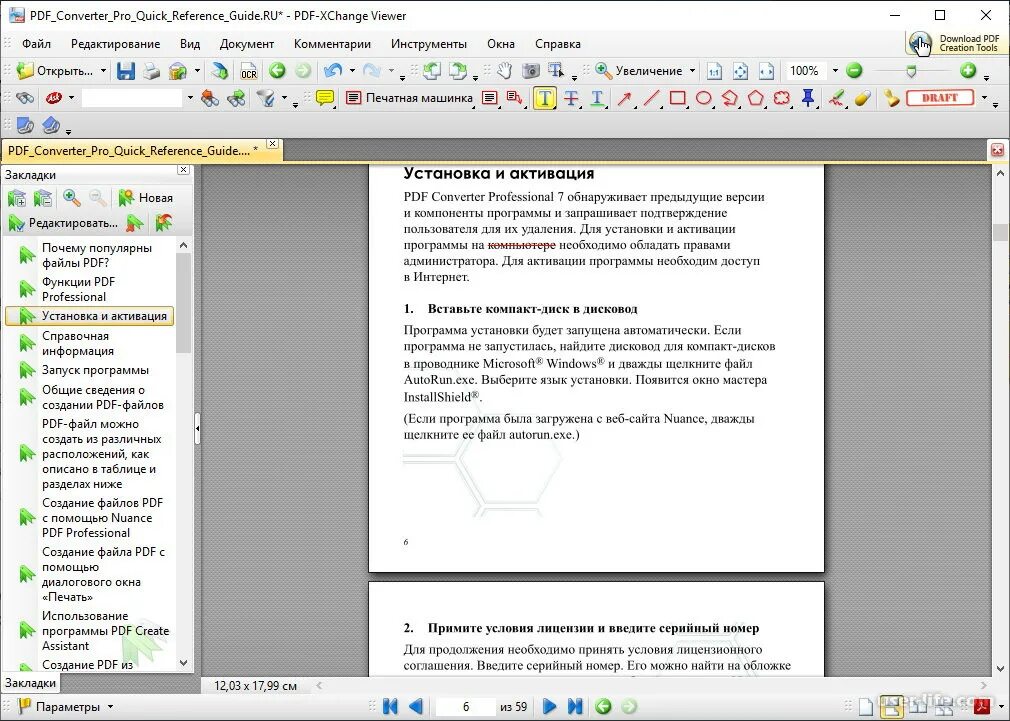Click the Fit Width icon

click(x=766, y=71)
